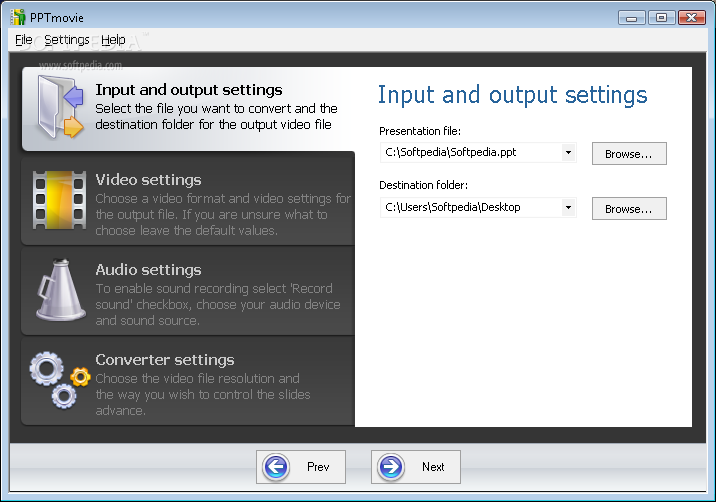Select the Converter settings heading

pyautogui.click(x=165, y=360)
